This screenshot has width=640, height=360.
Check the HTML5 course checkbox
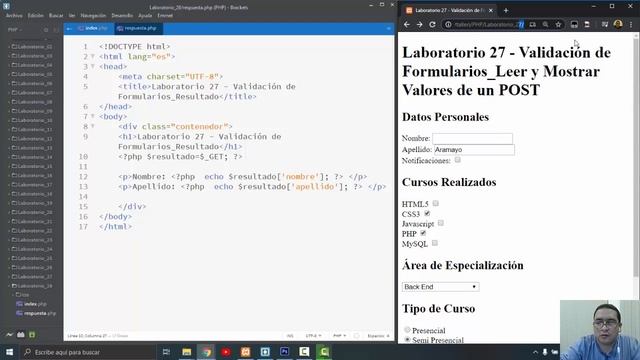[x=436, y=203]
